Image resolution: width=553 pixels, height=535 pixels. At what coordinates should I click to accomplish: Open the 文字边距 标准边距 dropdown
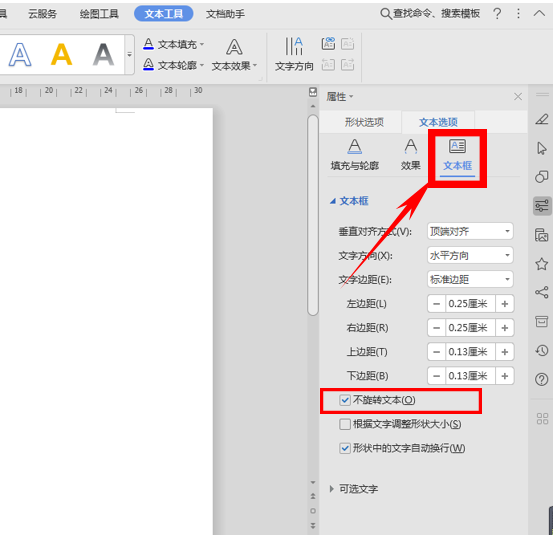pyautogui.click(x=470, y=279)
